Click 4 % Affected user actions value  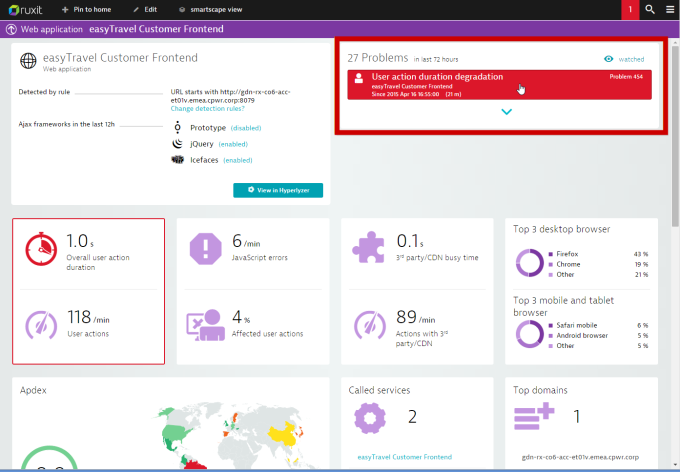[x=241, y=317]
